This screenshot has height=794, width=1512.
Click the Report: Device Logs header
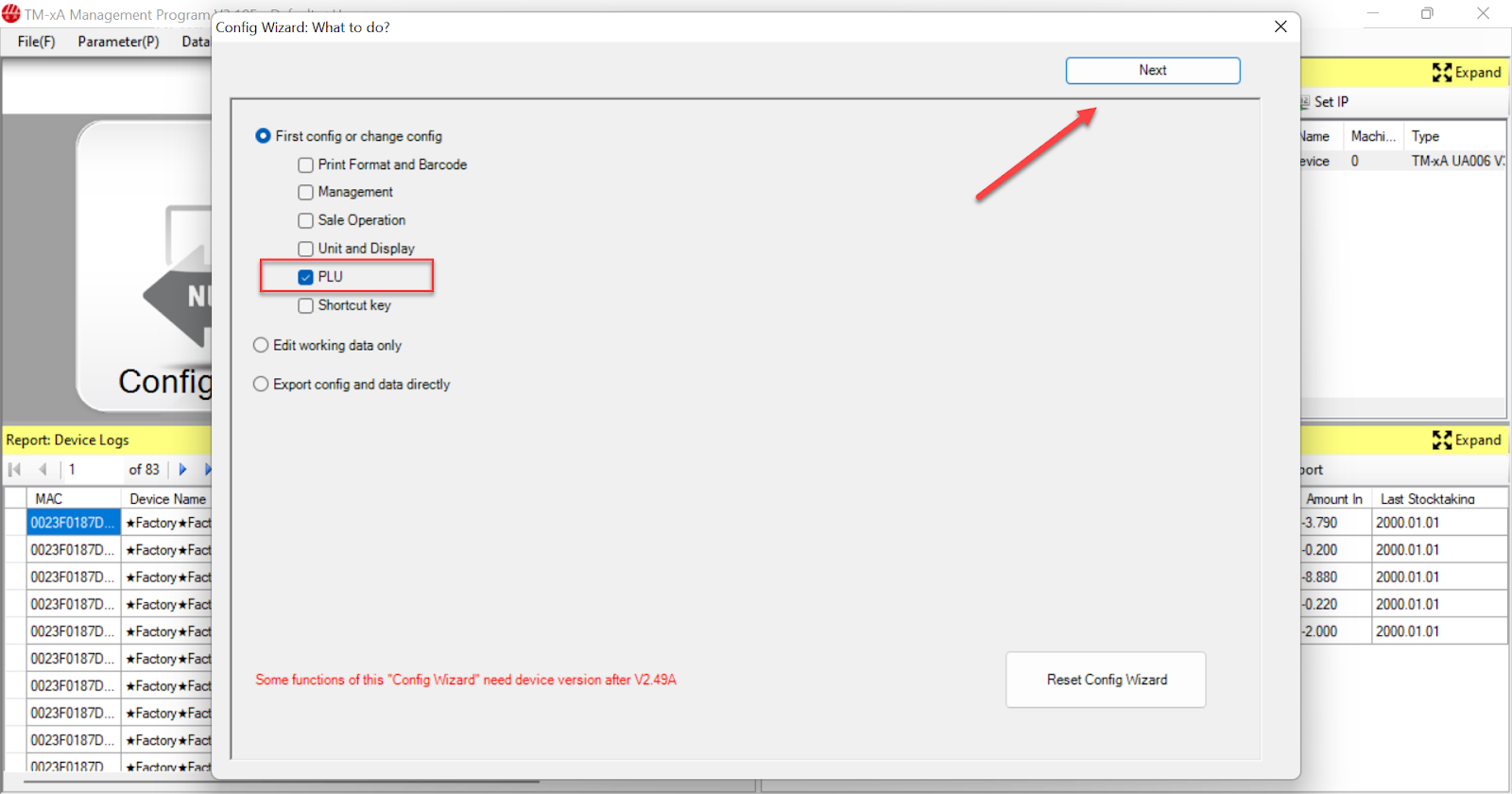(x=67, y=440)
